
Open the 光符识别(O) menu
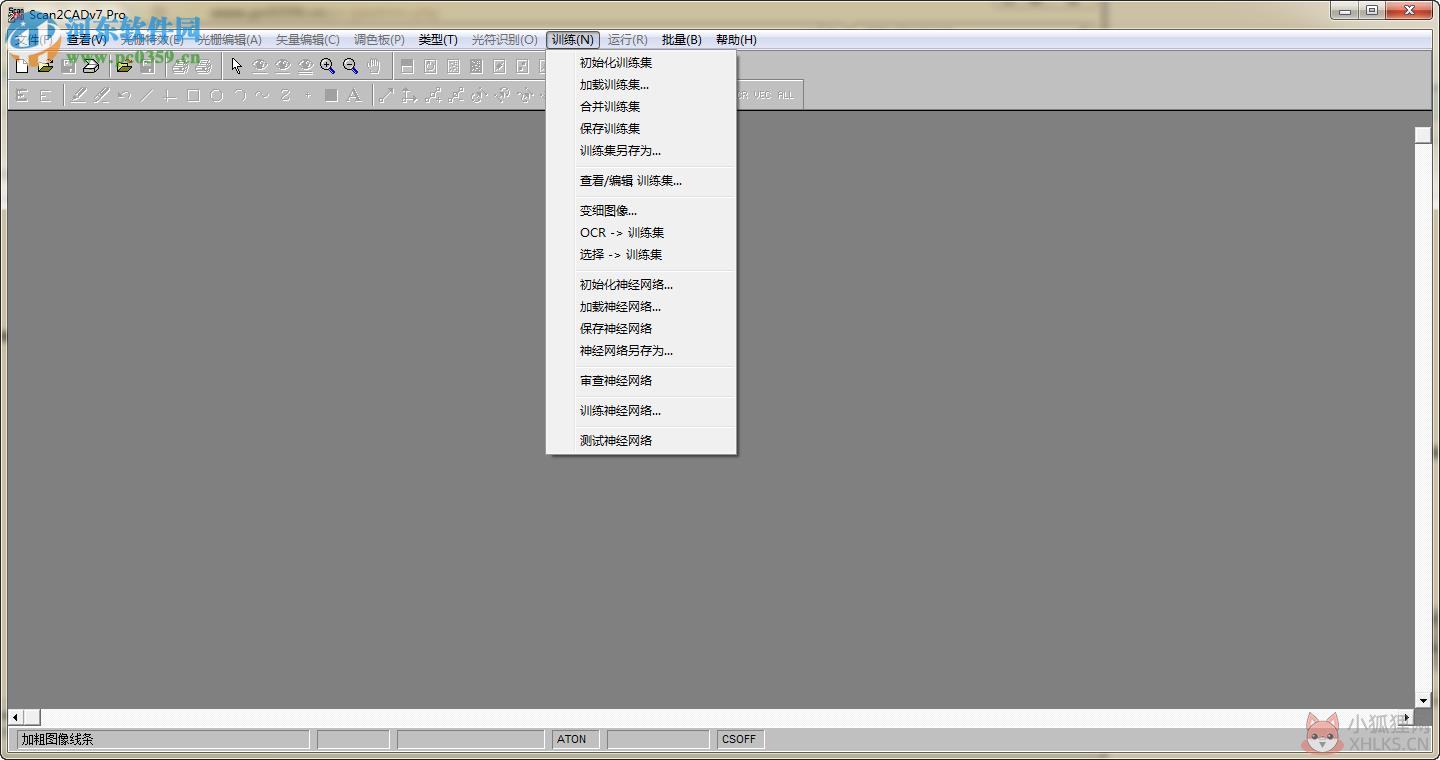(x=505, y=40)
